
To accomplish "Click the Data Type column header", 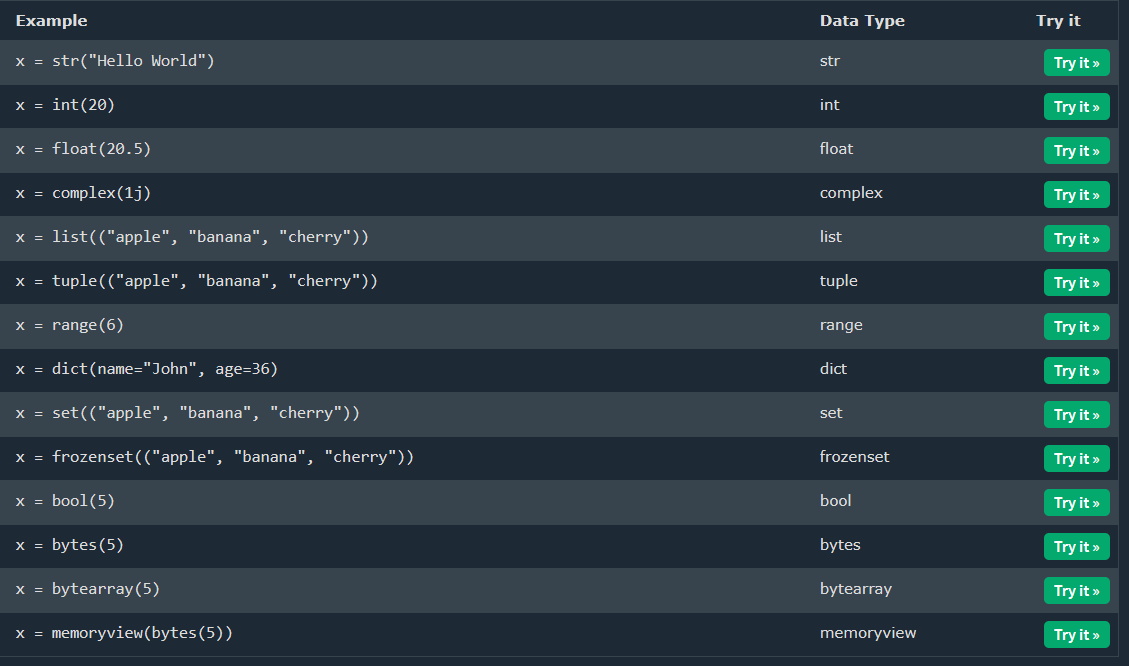I will point(862,20).
